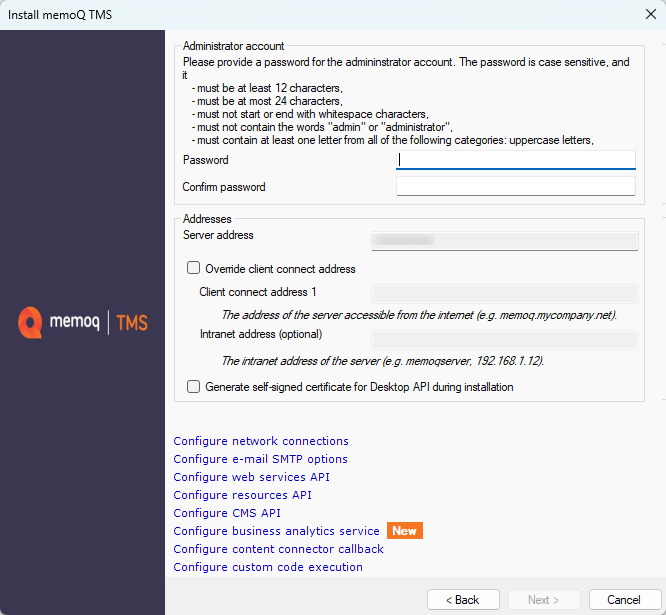Image resolution: width=666 pixels, height=615 pixels.
Task: Enable Override client connect address checkbox
Action: (193, 268)
